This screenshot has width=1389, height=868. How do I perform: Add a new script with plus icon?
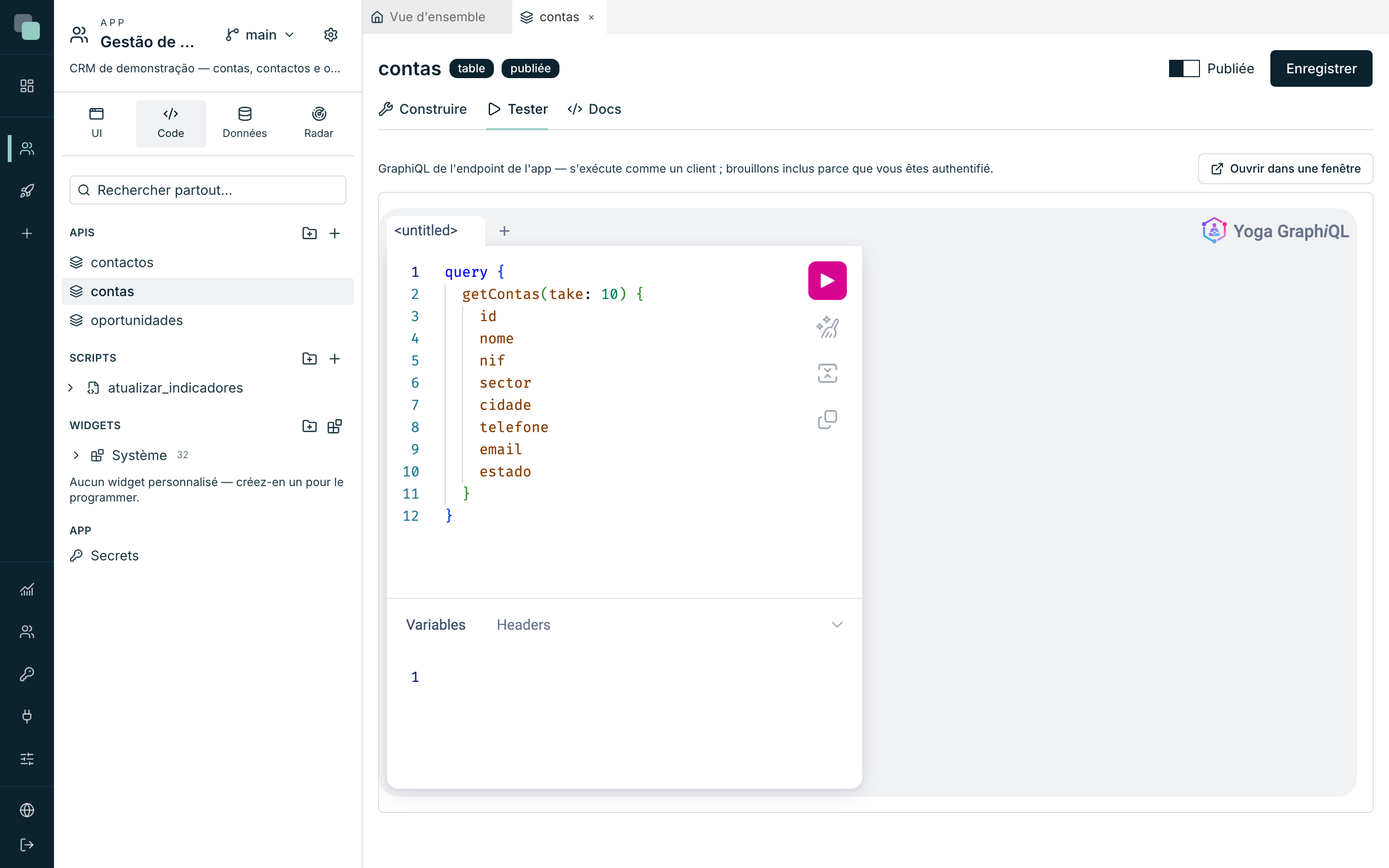(335, 358)
